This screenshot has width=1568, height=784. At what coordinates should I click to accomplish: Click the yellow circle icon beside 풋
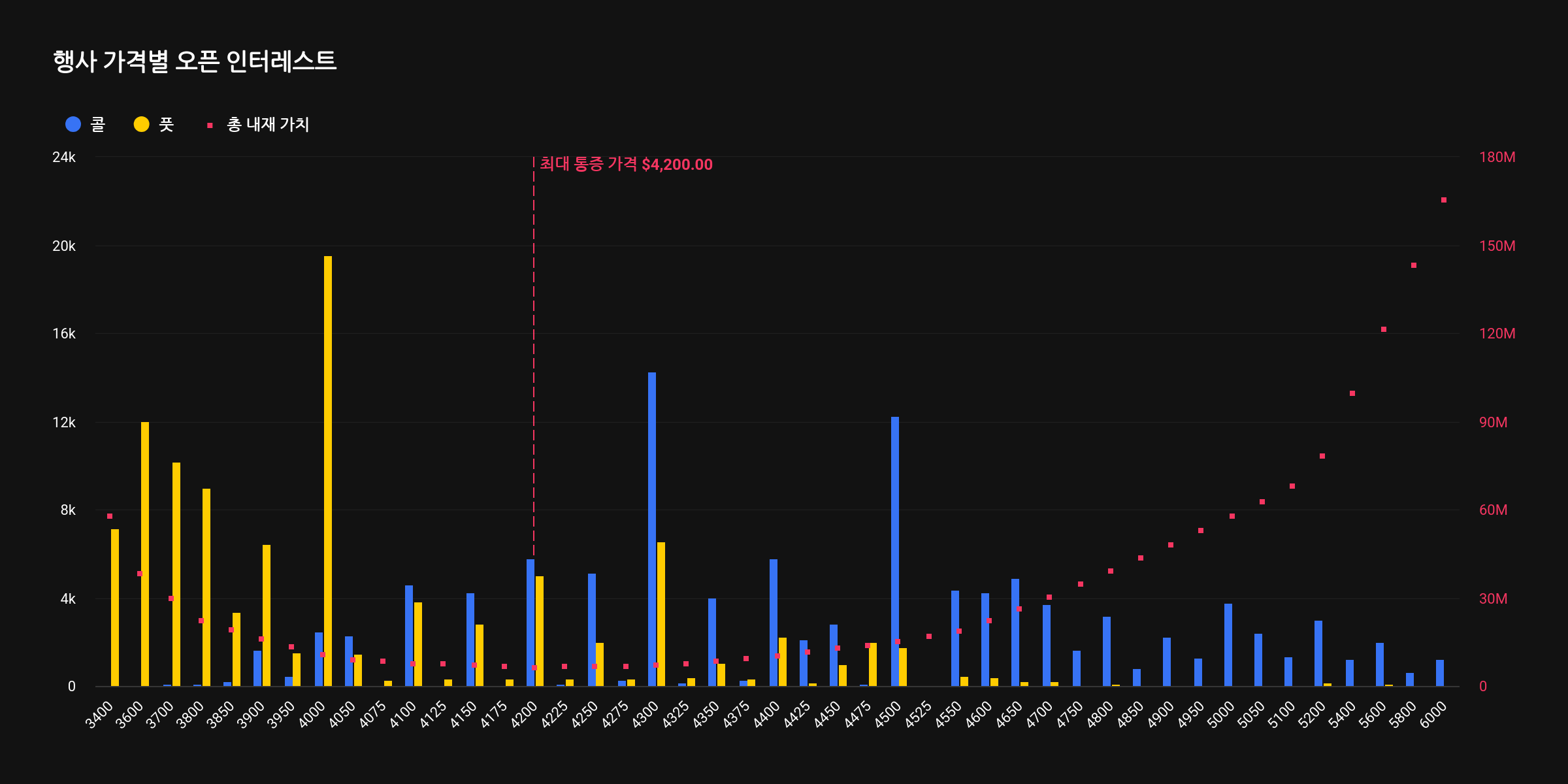click(141, 122)
